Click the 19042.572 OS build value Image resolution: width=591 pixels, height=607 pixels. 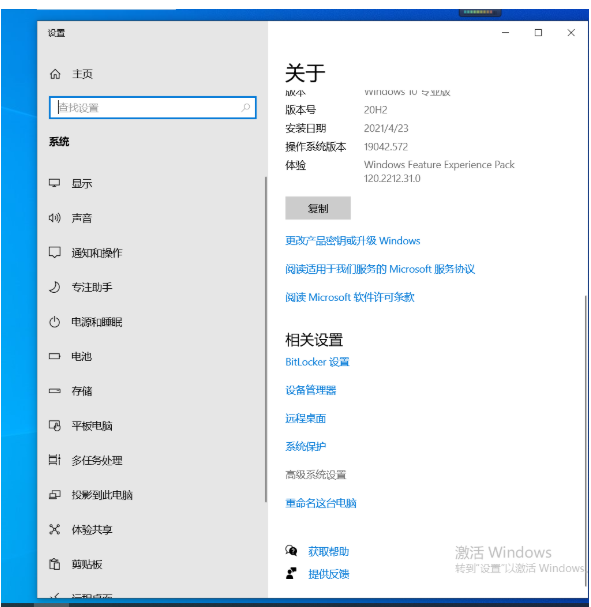click(385, 147)
